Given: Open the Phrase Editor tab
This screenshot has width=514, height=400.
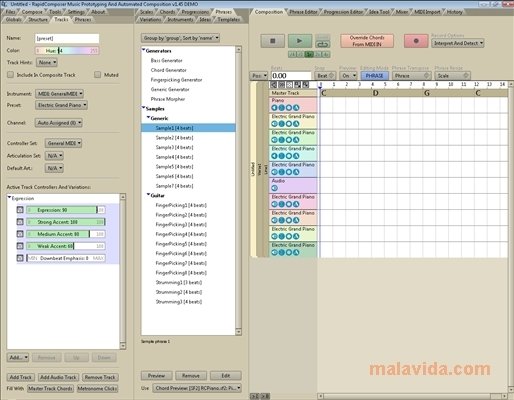Looking at the screenshot, I should click(303, 12).
